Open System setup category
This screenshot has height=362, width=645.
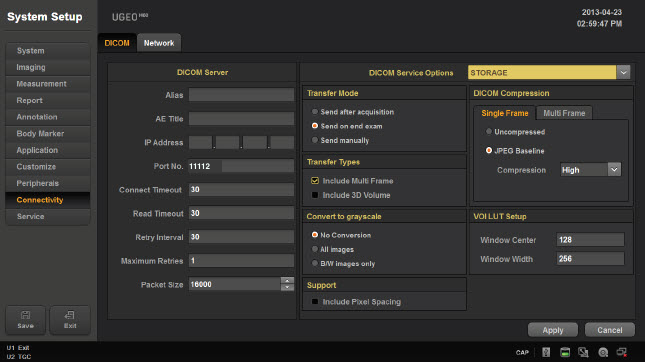[48, 51]
